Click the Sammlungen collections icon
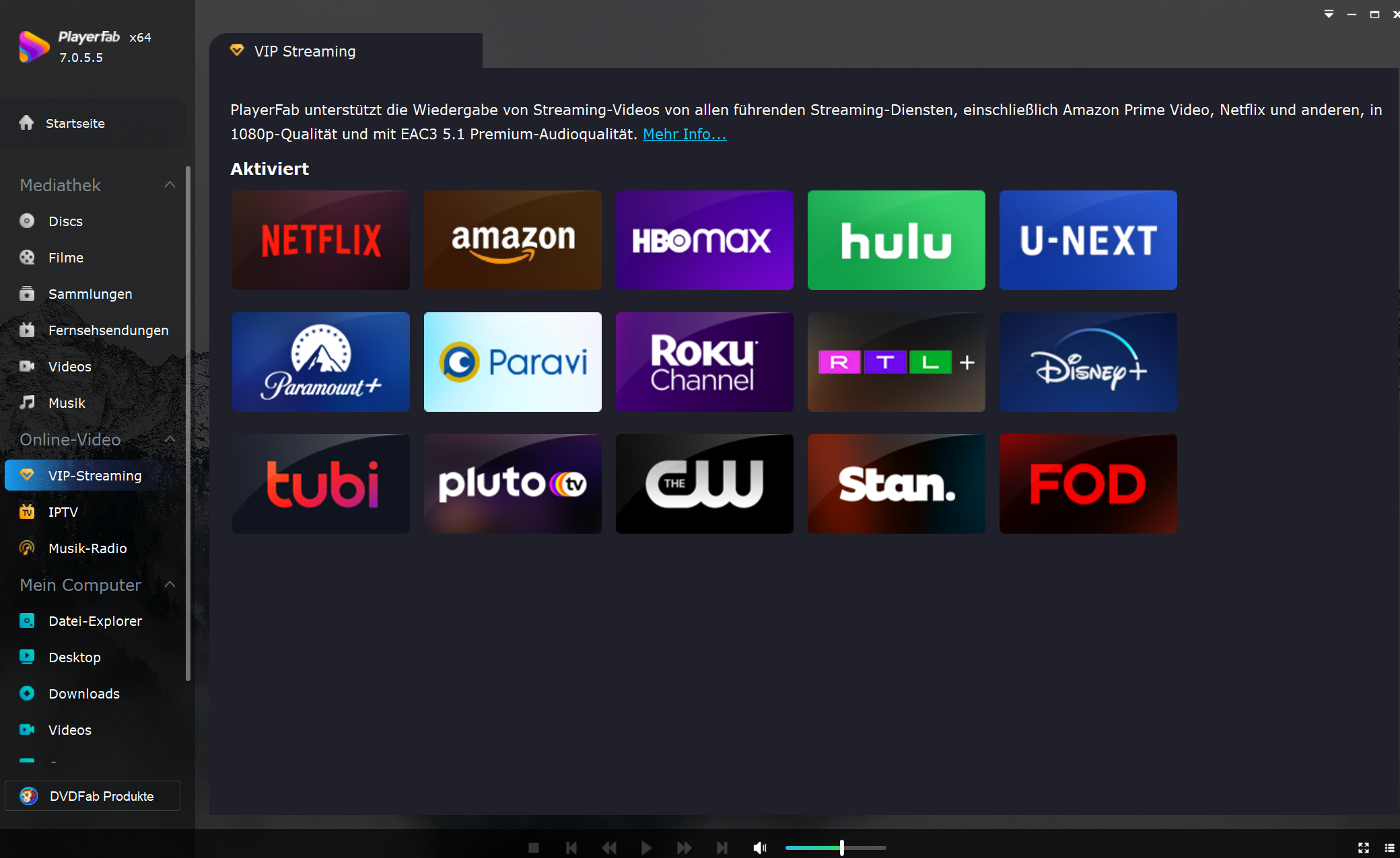This screenshot has width=1400, height=858. (x=27, y=293)
